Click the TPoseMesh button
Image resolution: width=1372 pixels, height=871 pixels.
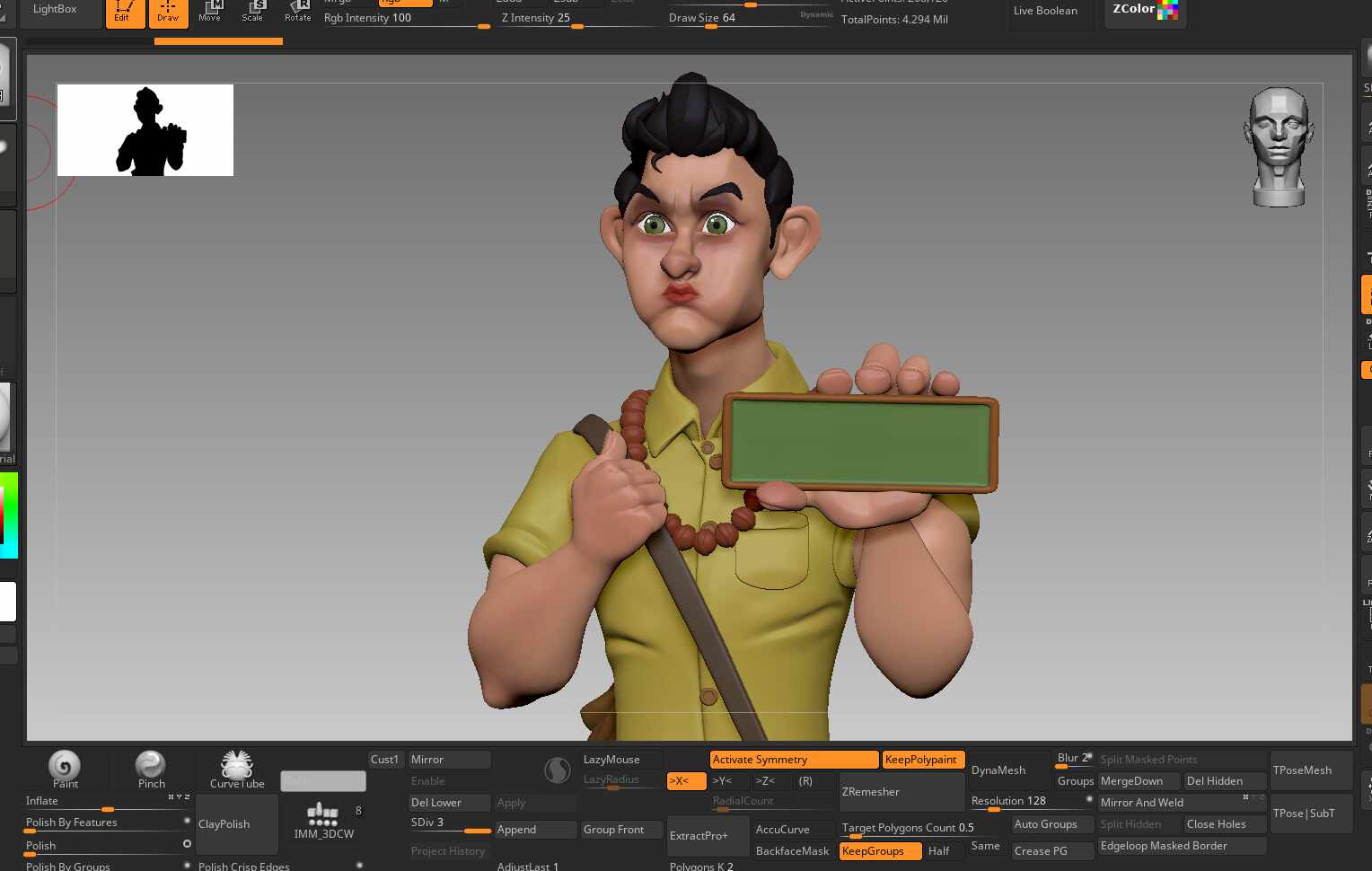(x=1311, y=770)
